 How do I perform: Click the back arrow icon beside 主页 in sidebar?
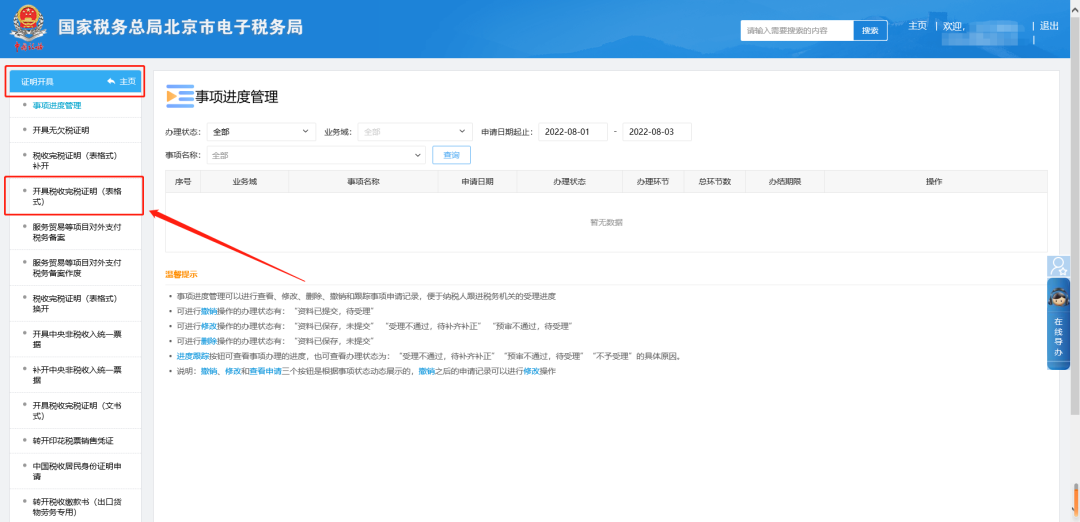click(x=111, y=81)
